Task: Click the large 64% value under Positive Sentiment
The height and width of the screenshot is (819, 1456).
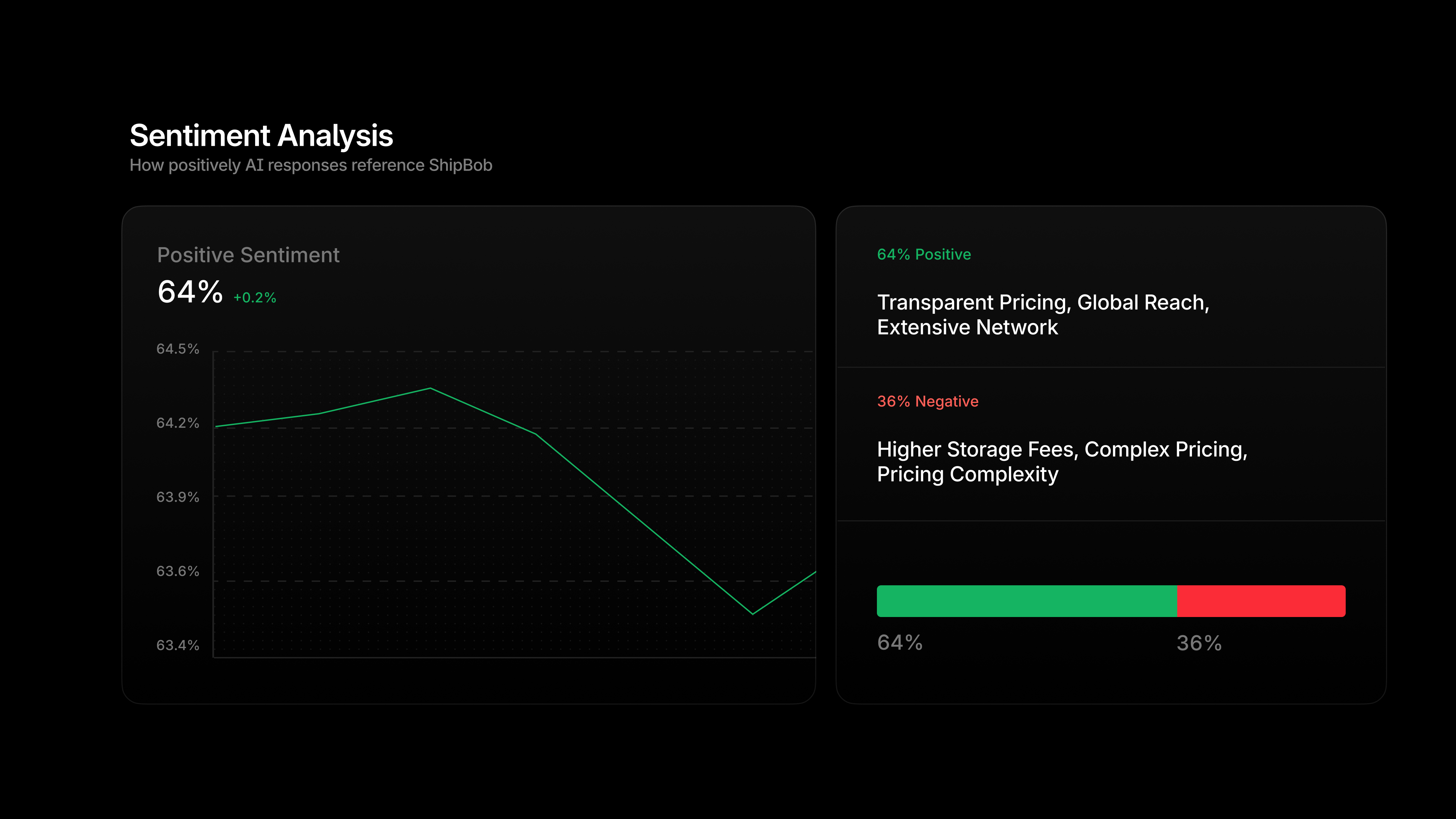Action: [x=190, y=292]
